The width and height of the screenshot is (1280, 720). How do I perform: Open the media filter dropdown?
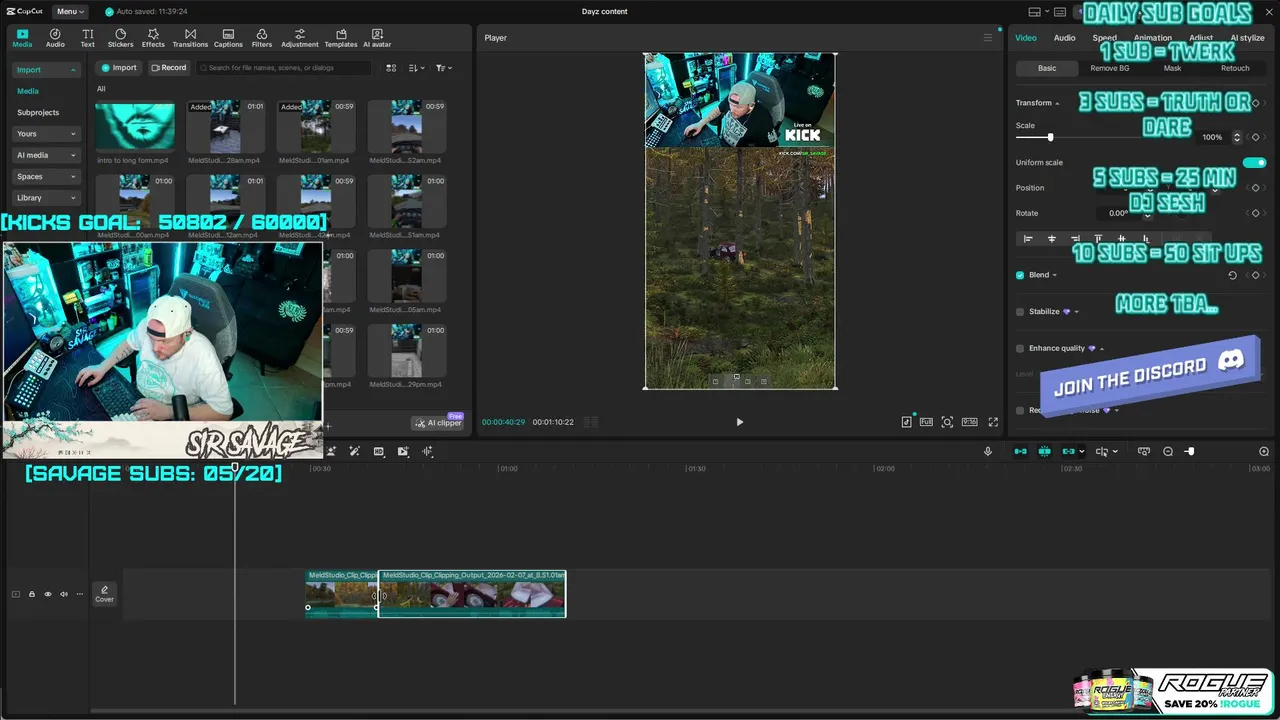(x=443, y=68)
